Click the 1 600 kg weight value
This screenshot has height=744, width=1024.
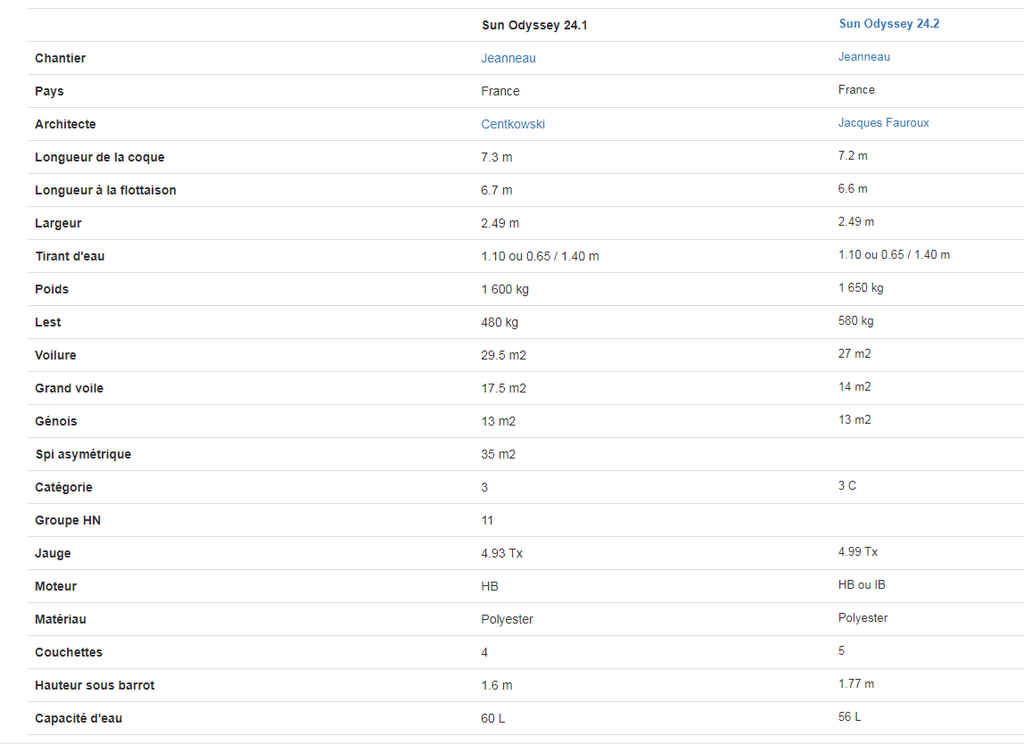pyautogui.click(x=505, y=289)
